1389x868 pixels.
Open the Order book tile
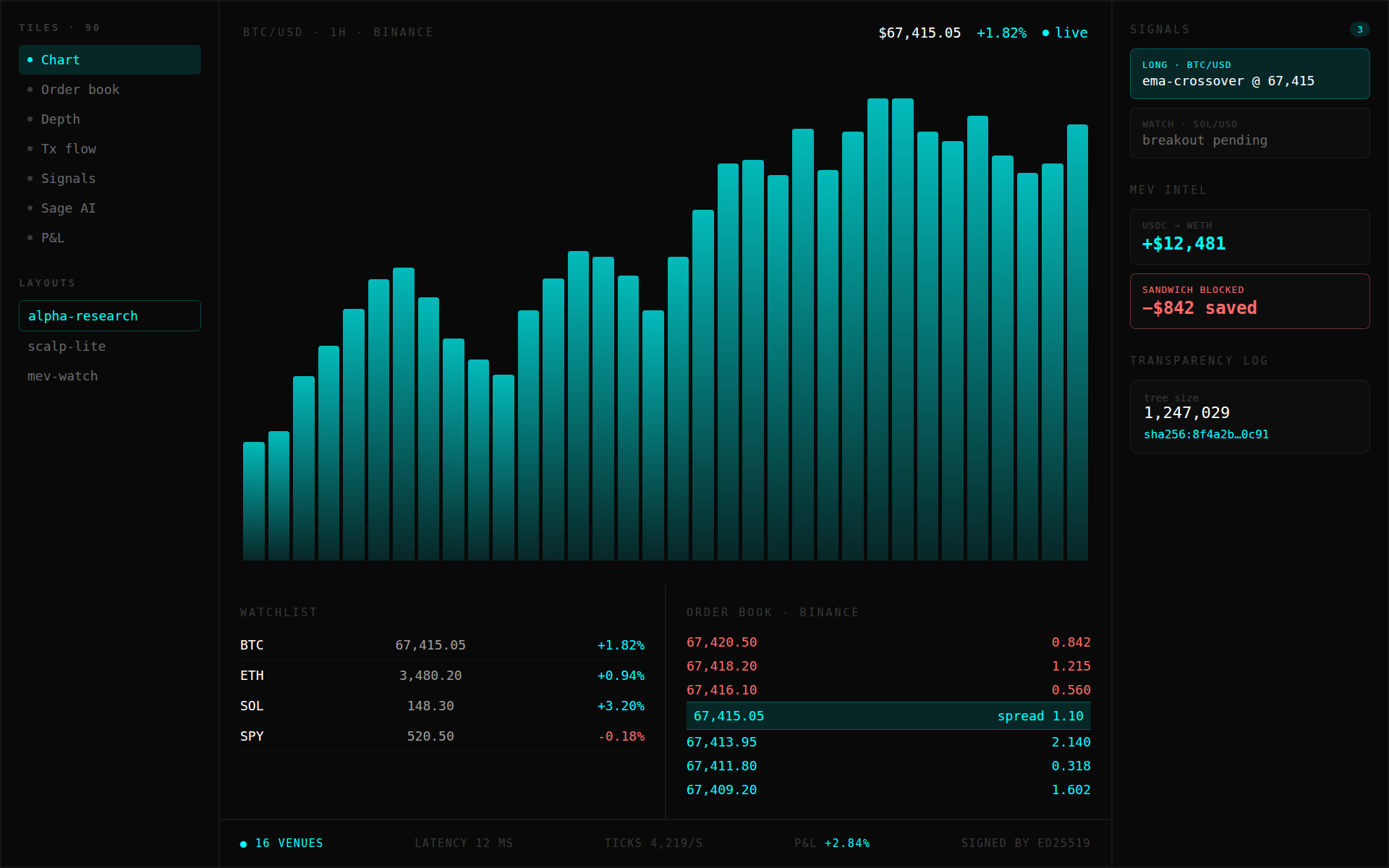point(110,90)
